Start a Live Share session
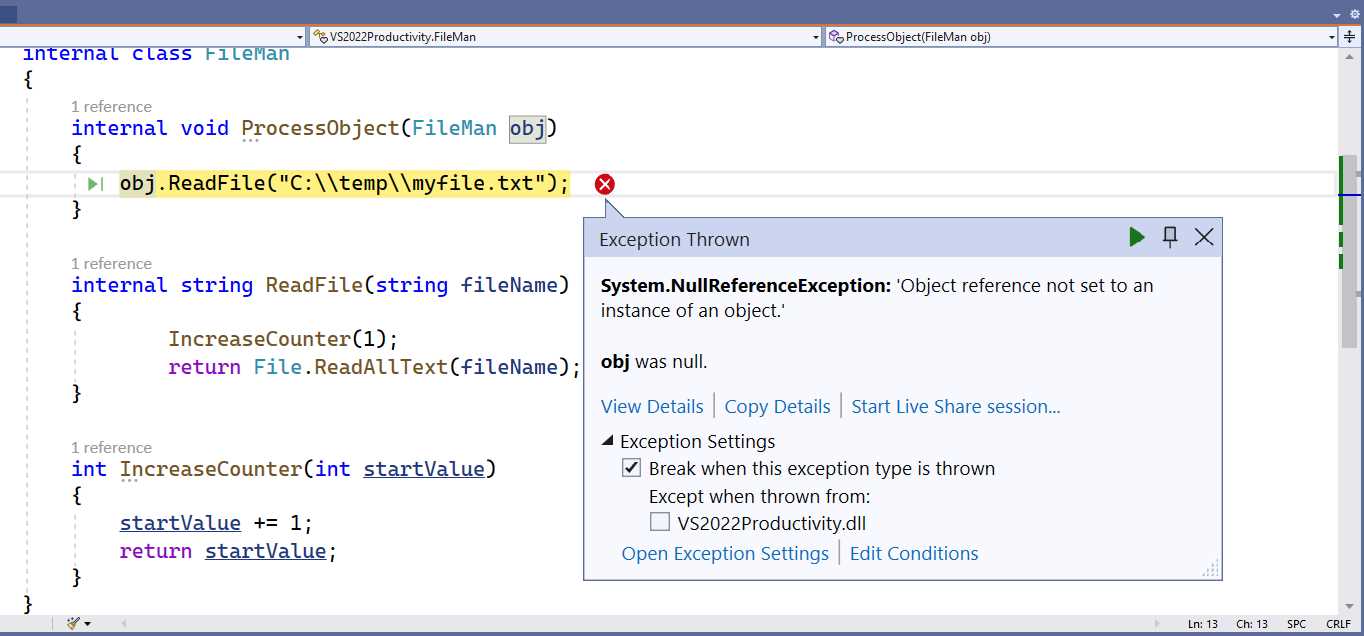1364x636 pixels. [x=954, y=406]
